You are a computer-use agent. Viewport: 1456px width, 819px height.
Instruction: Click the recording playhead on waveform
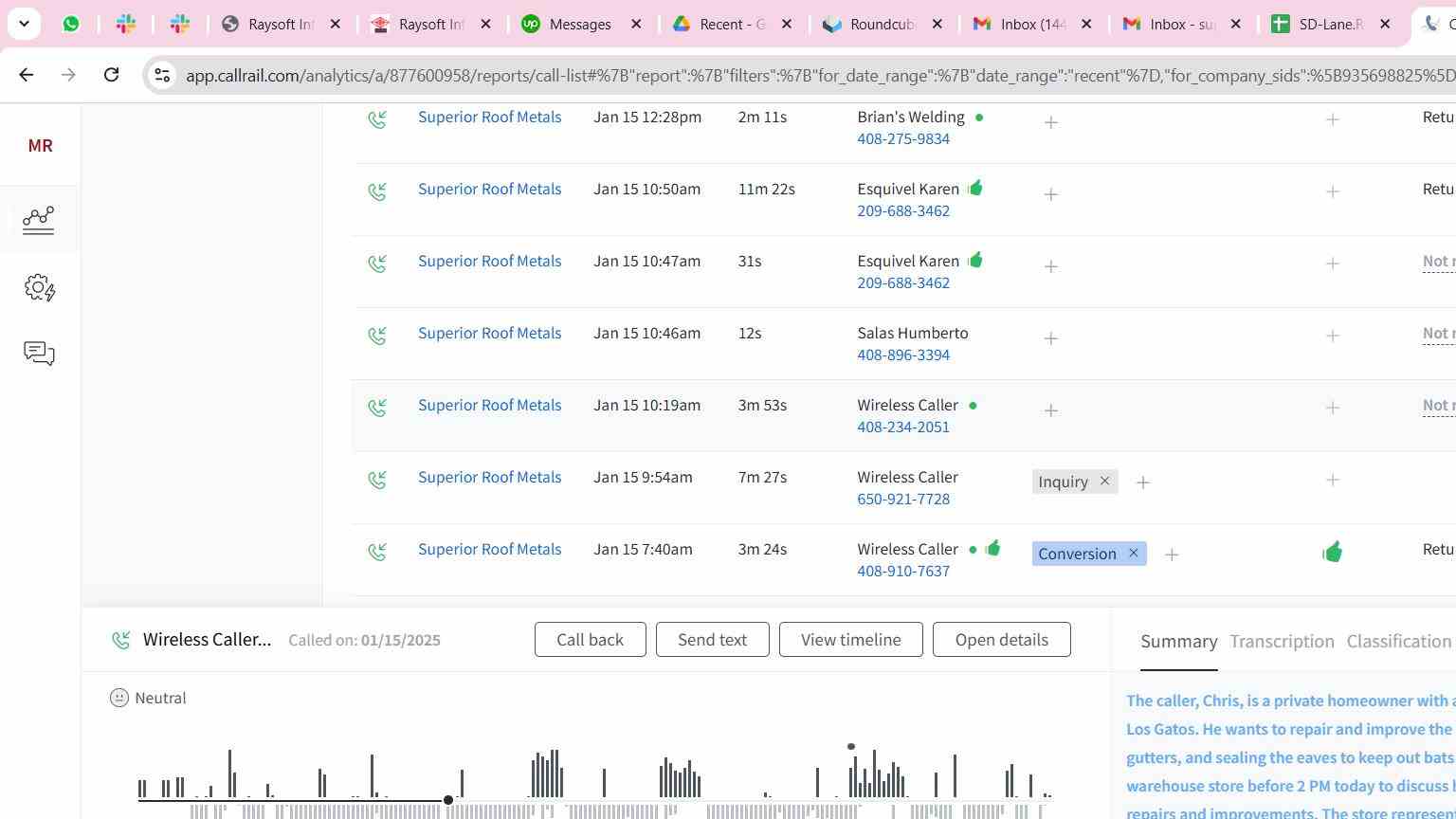tap(448, 800)
